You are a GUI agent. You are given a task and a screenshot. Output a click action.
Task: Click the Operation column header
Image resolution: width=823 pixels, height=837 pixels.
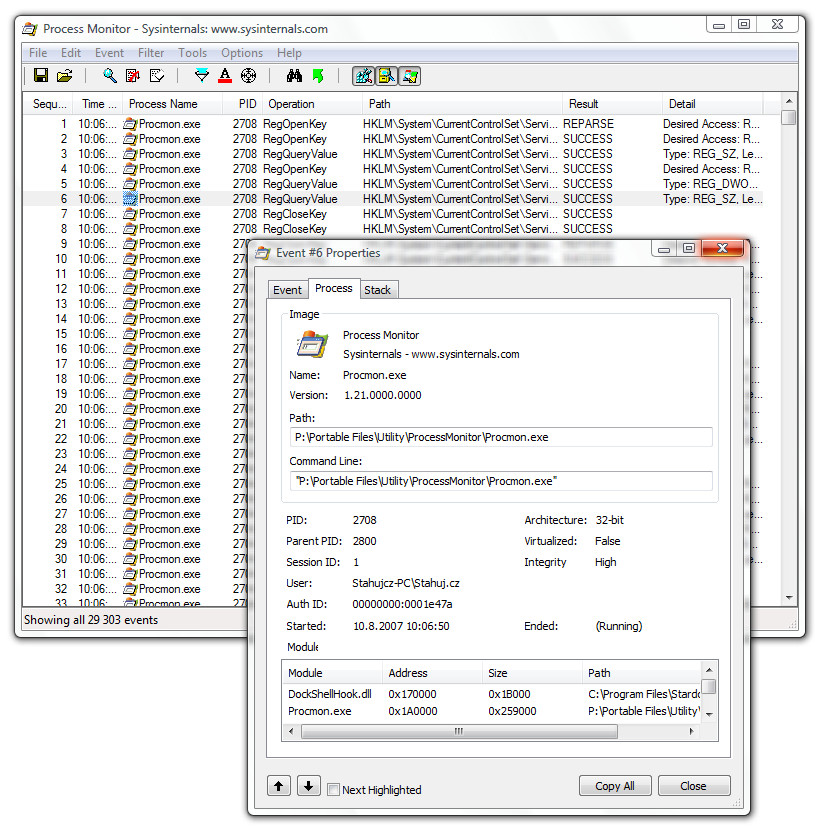point(312,104)
